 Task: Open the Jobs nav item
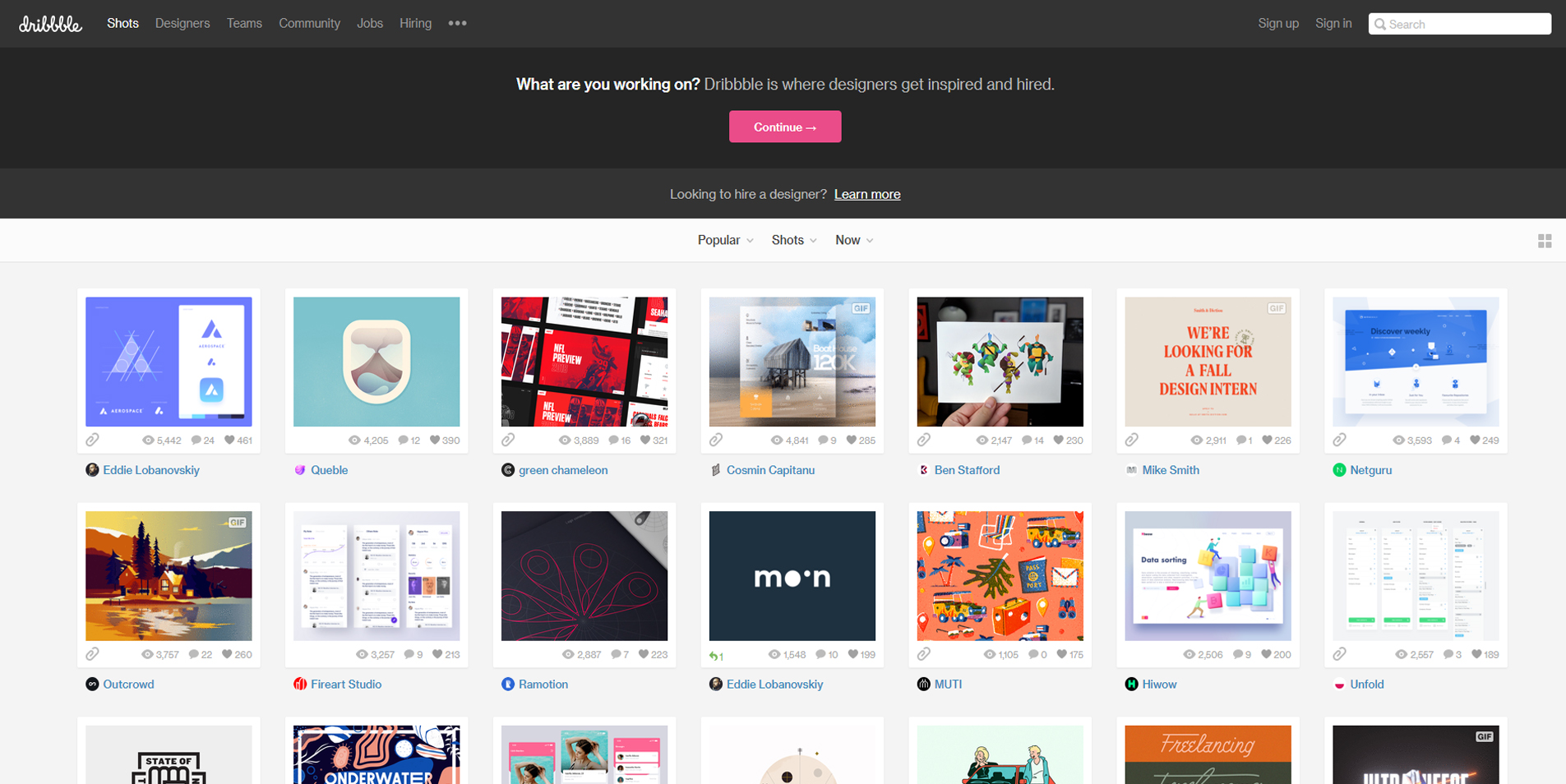(370, 23)
